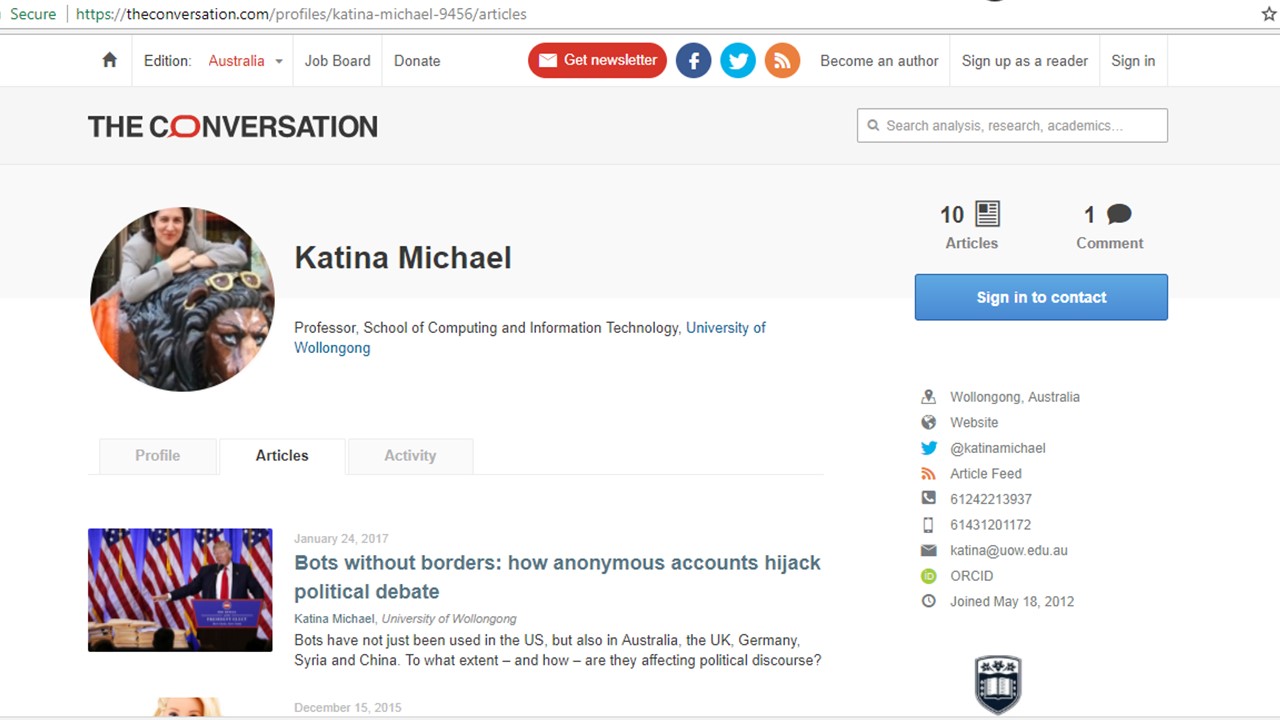
Task: Open the Bots without borders article title
Action: coord(557,577)
